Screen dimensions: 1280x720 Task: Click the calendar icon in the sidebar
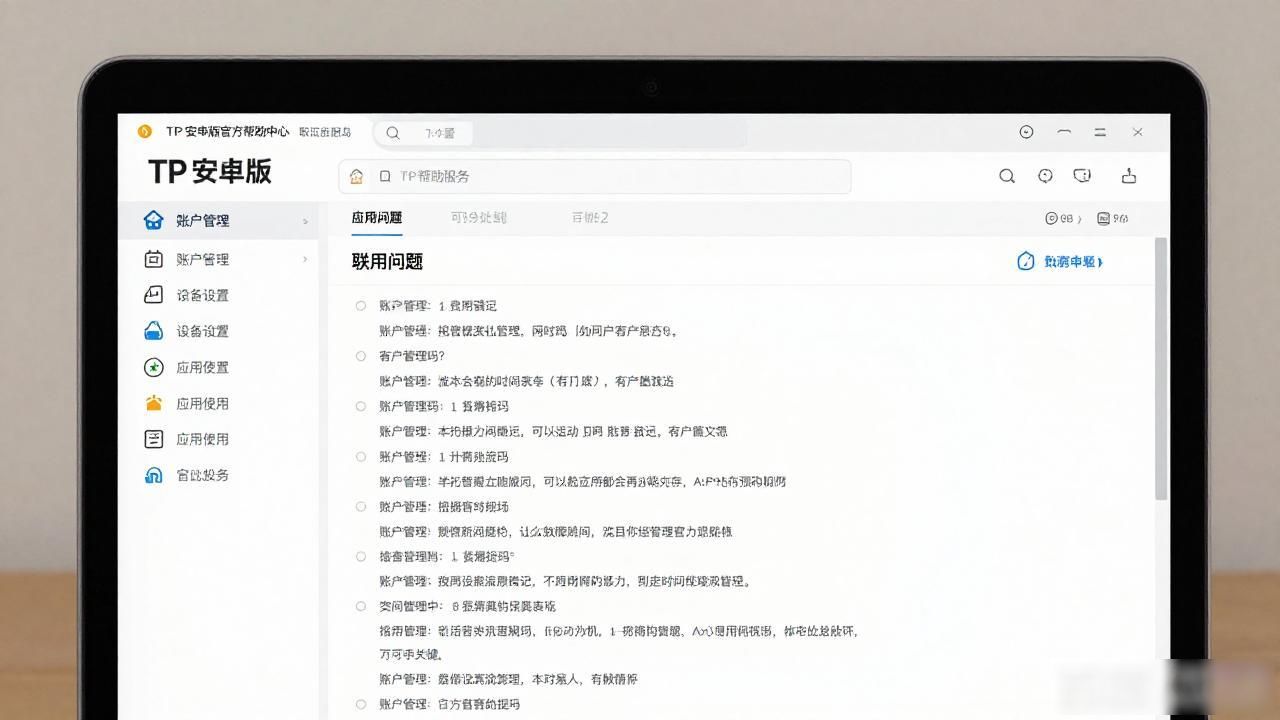pos(153,259)
